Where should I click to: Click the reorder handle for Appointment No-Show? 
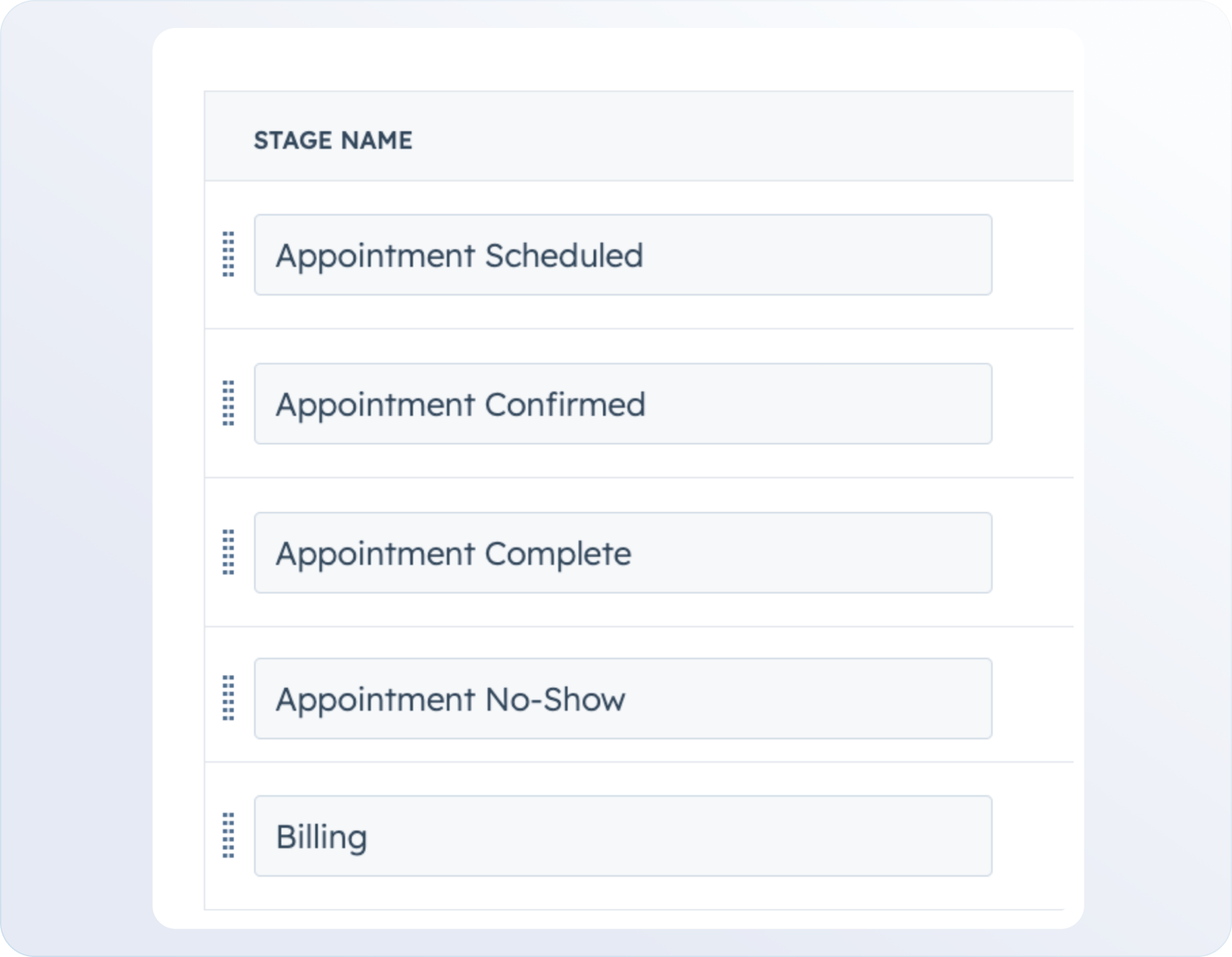[228, 698]
